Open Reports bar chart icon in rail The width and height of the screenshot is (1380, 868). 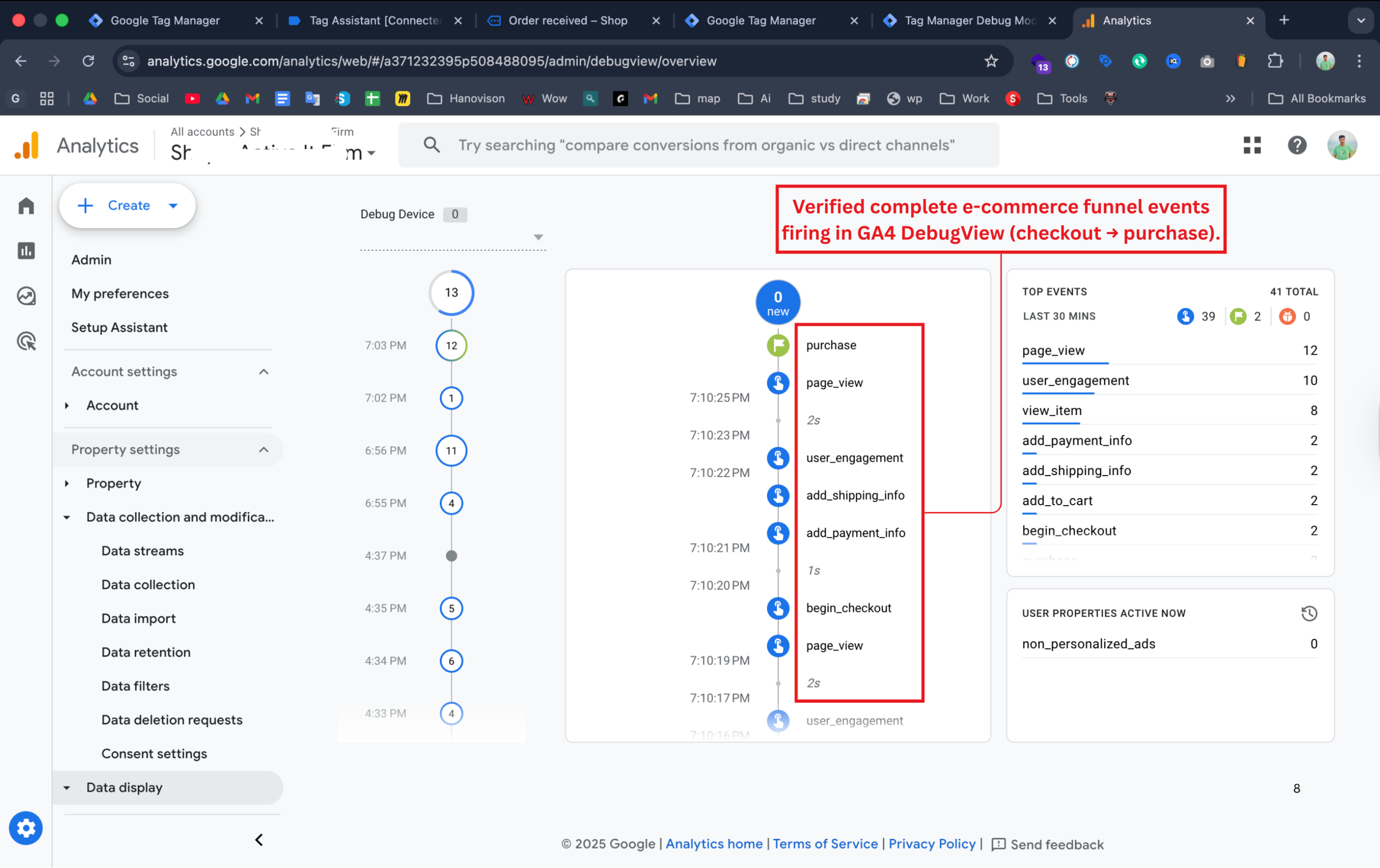(26, 251)
